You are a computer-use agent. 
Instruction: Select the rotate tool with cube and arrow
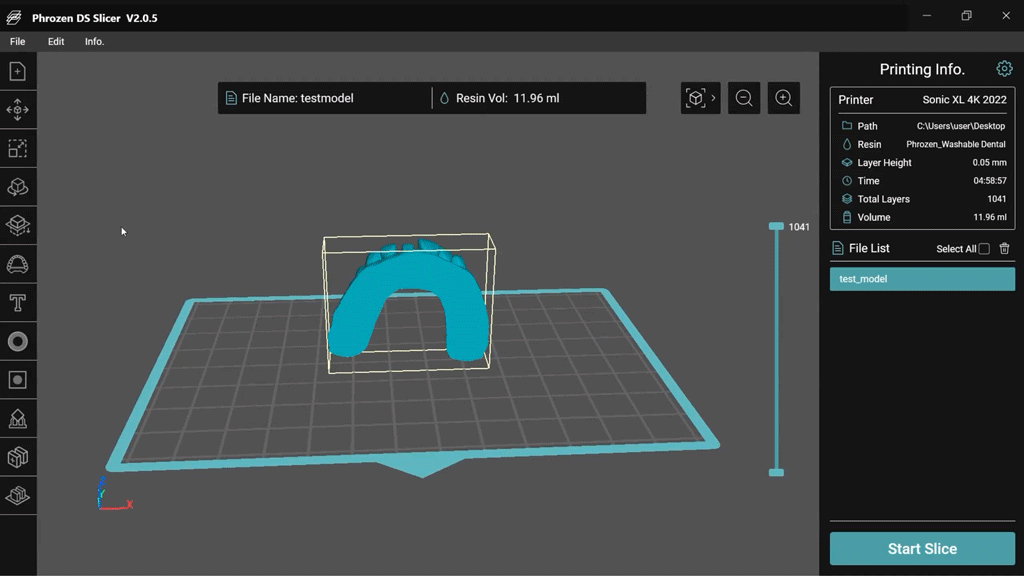tap(18, 187)
